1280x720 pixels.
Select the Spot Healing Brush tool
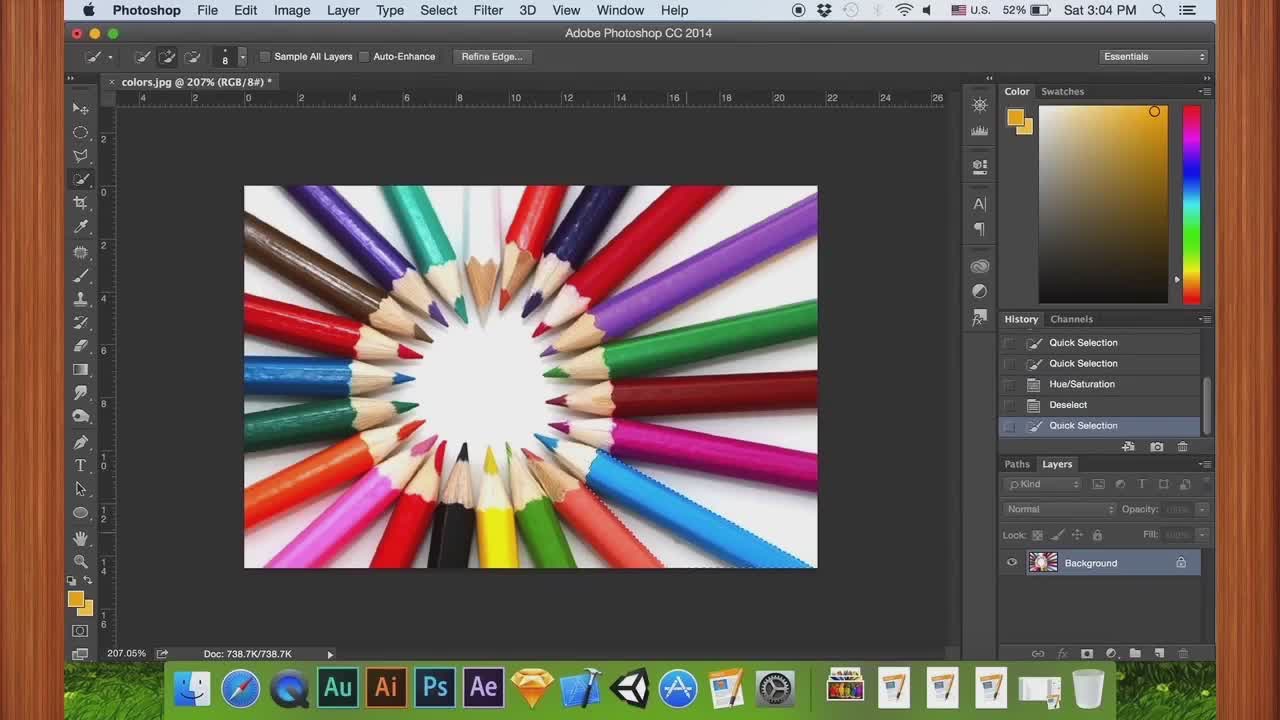coord(81,252)
